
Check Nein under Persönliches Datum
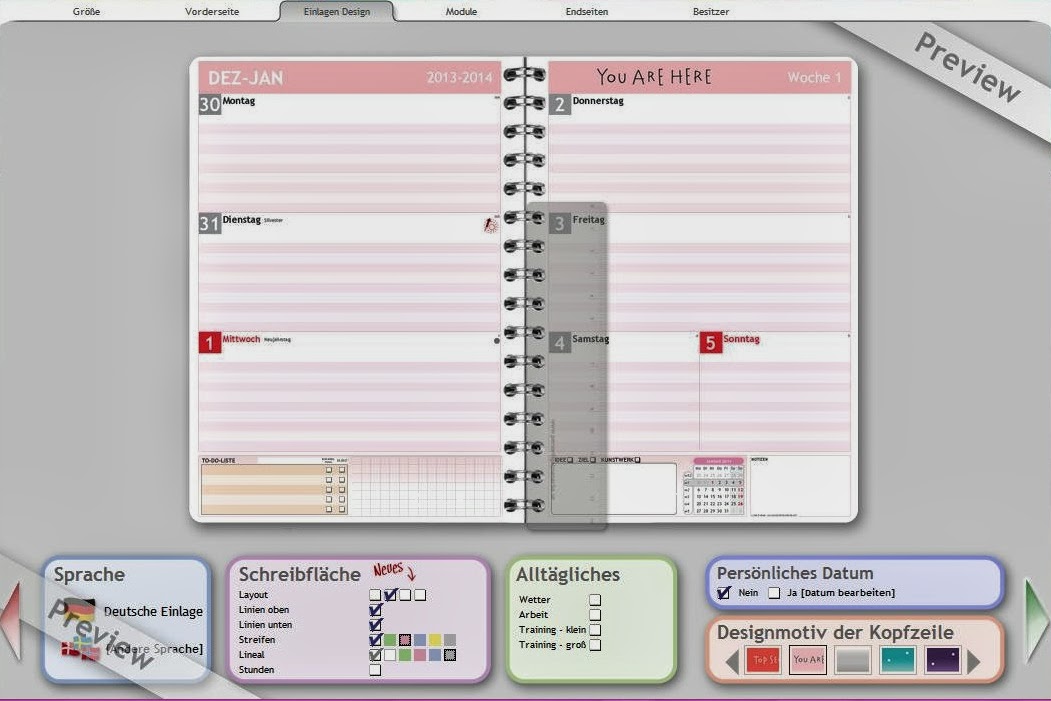click(x=724, y=593)
